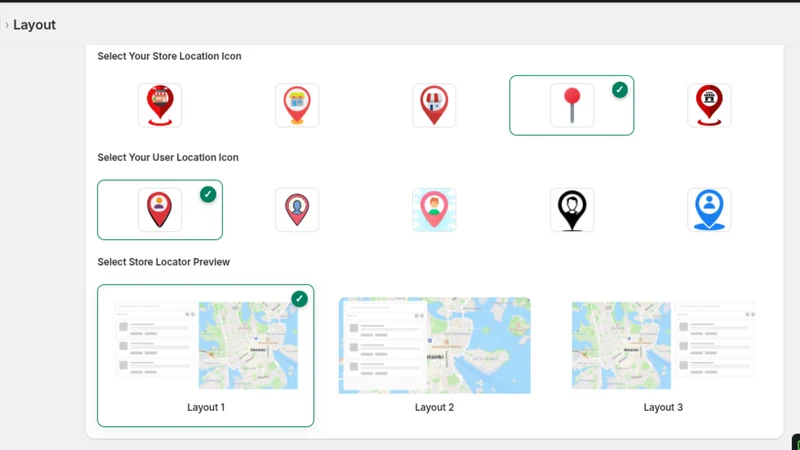Select the black user location pin
The height and width of the screenshot is (450, 800).
[x=572, y=210]
